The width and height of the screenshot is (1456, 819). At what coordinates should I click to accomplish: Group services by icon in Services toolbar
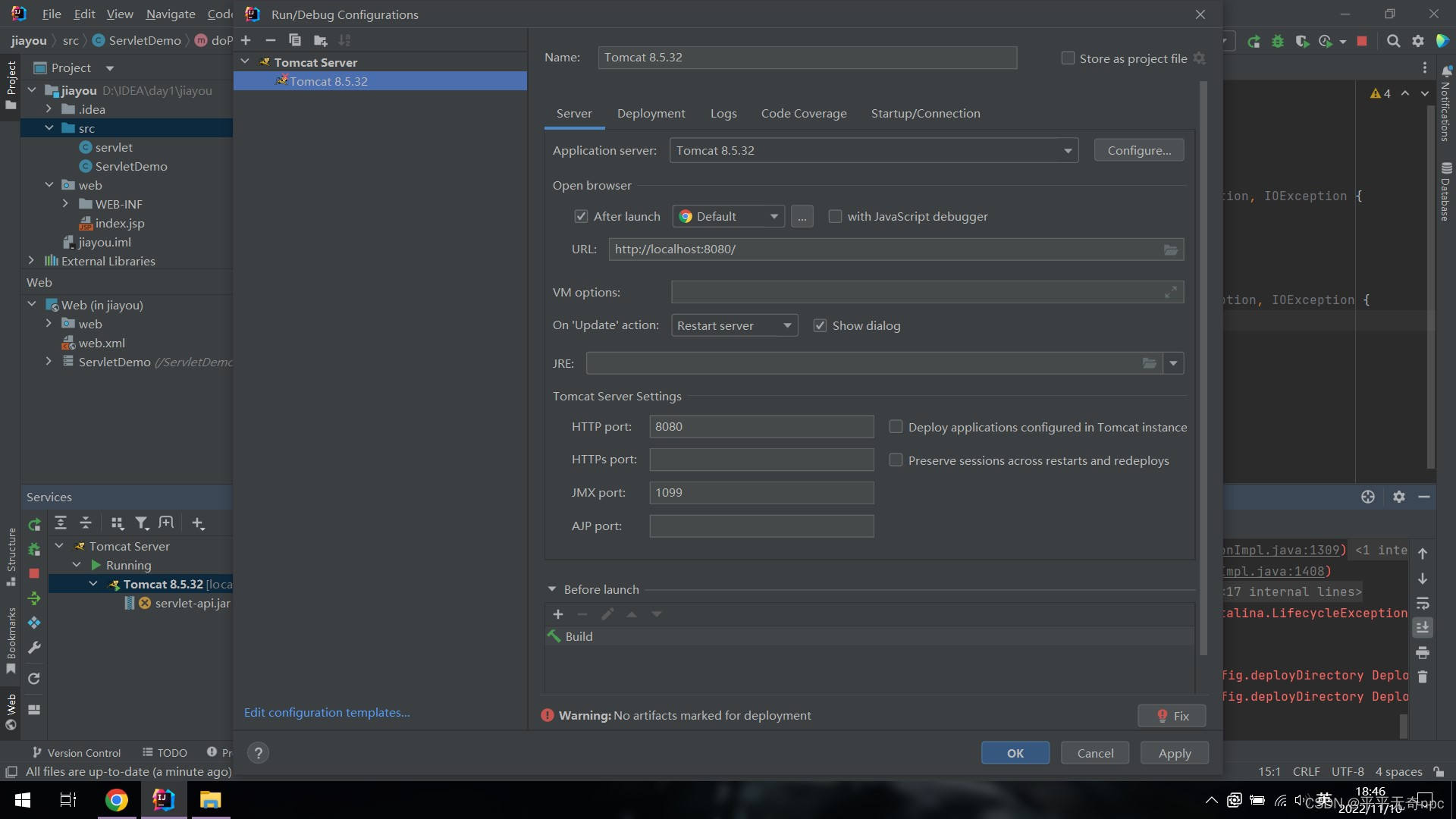pos(117,523)
